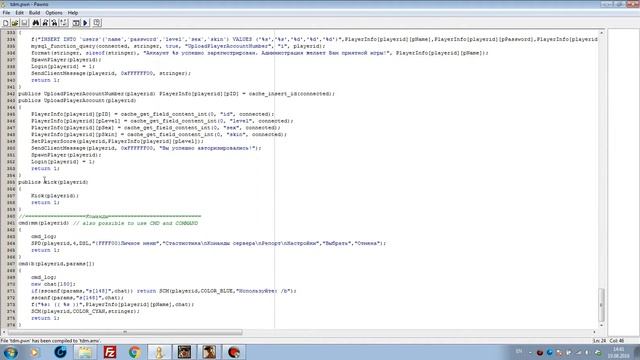Click the last toolbar icon after the Run arrow

[x=97, y=23]
